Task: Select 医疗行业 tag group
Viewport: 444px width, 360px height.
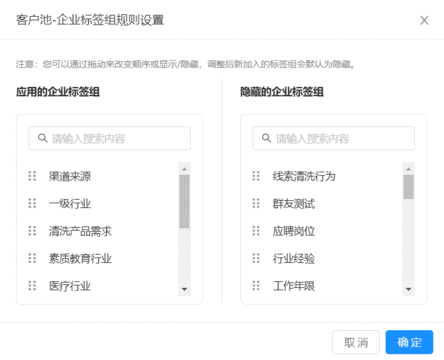Action: coord(70,286)
